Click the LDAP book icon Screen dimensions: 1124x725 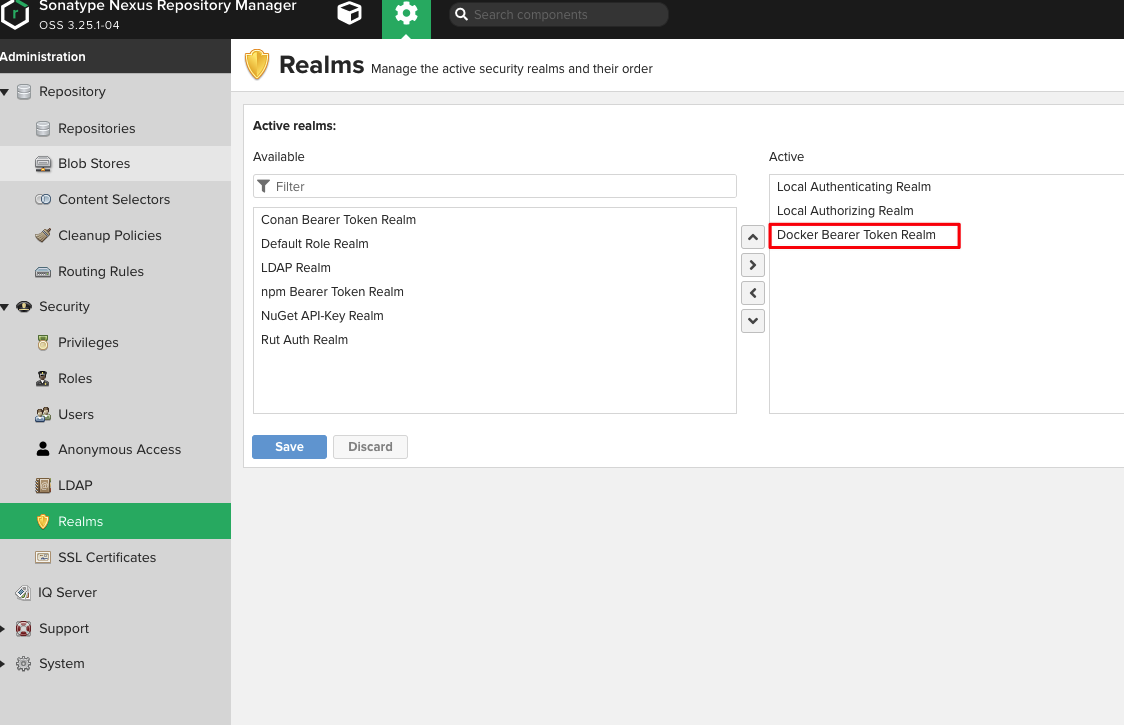[x=43, y=485]
